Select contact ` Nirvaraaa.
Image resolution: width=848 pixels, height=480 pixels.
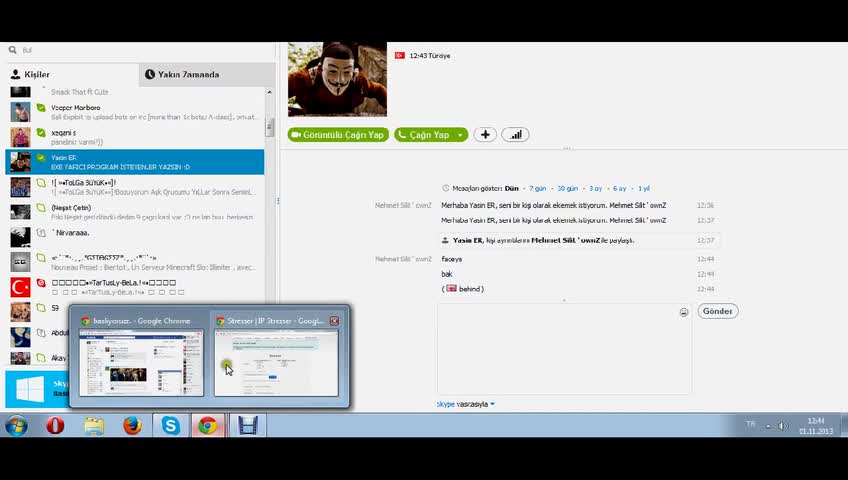135,237
